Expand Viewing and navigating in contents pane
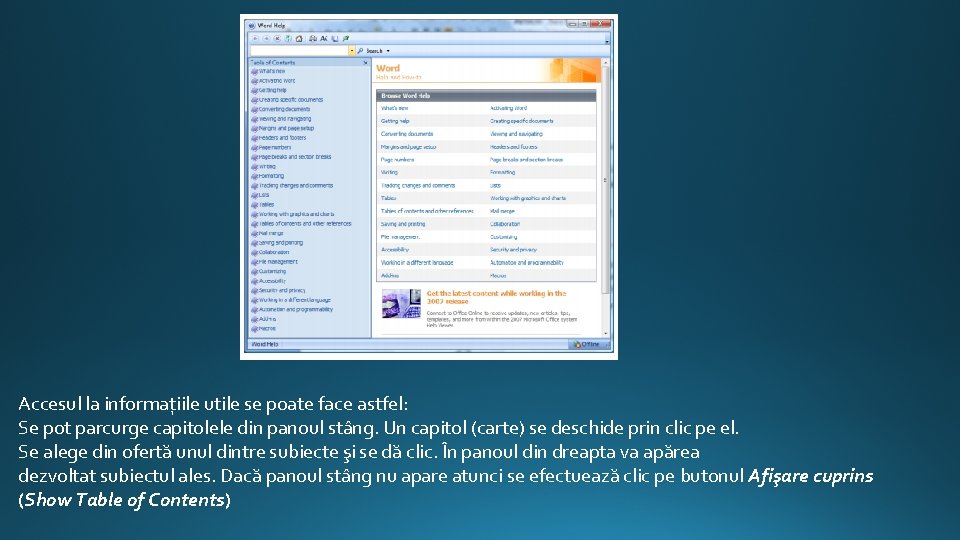The width and height of the screenshot is (960, 540). tap(280, 119)
